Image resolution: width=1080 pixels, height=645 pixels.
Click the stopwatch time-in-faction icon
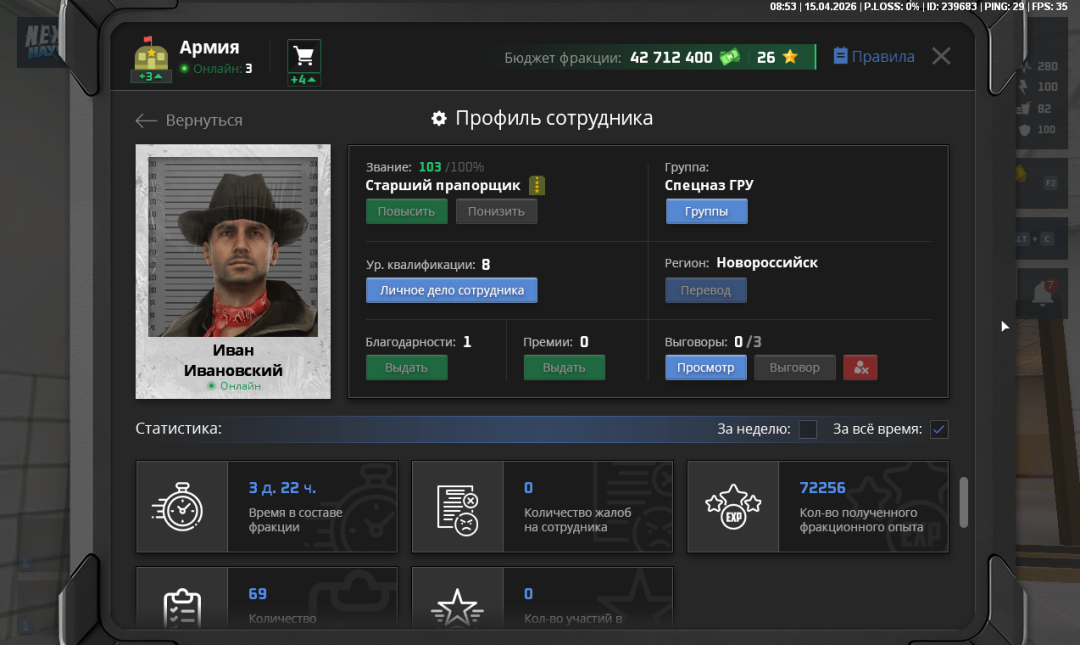pos(181,507)
